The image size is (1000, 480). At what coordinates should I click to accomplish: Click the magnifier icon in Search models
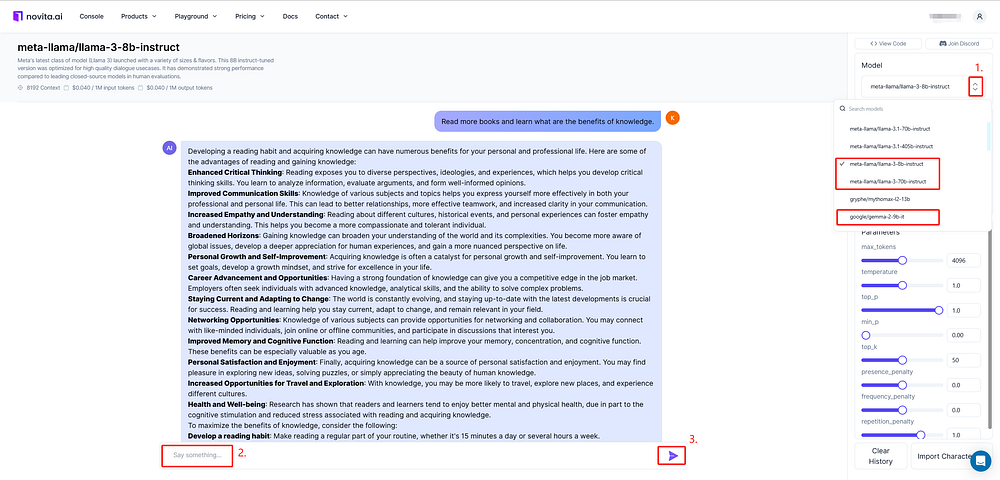pyautogui.click(x=842, y=109)
